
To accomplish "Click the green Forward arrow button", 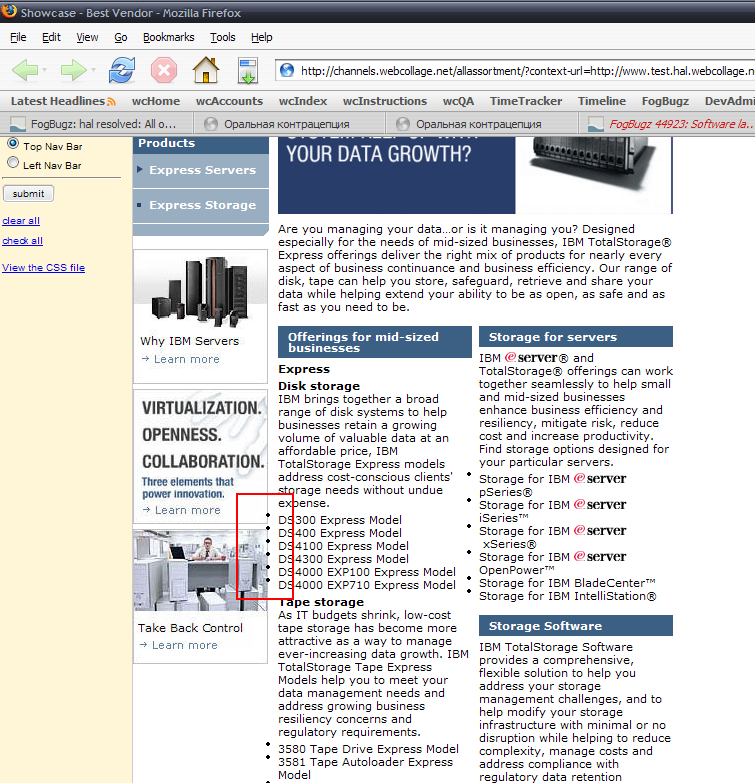I will 72,70.
